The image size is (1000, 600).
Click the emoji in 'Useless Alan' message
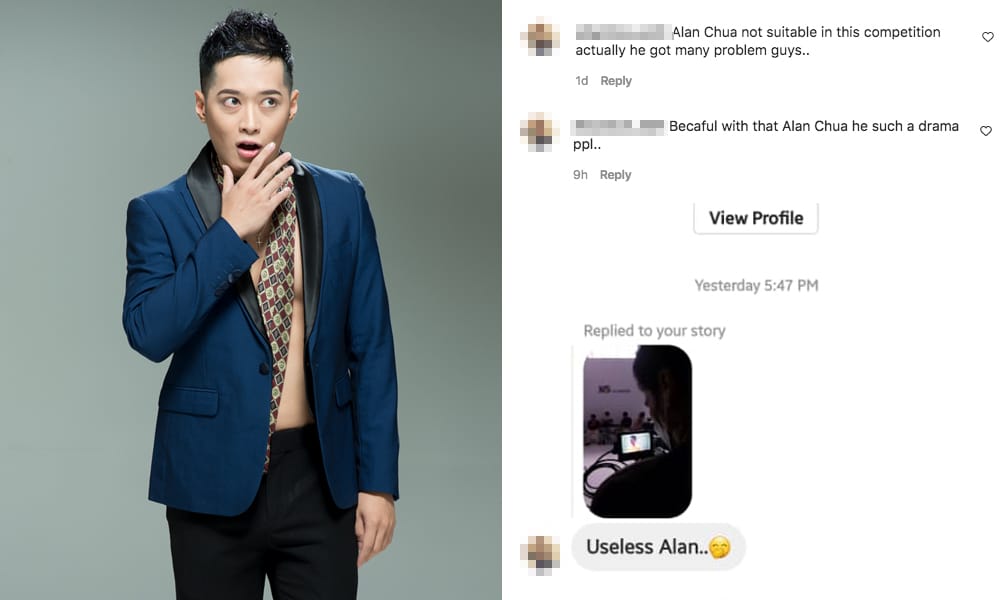(720, 547)
